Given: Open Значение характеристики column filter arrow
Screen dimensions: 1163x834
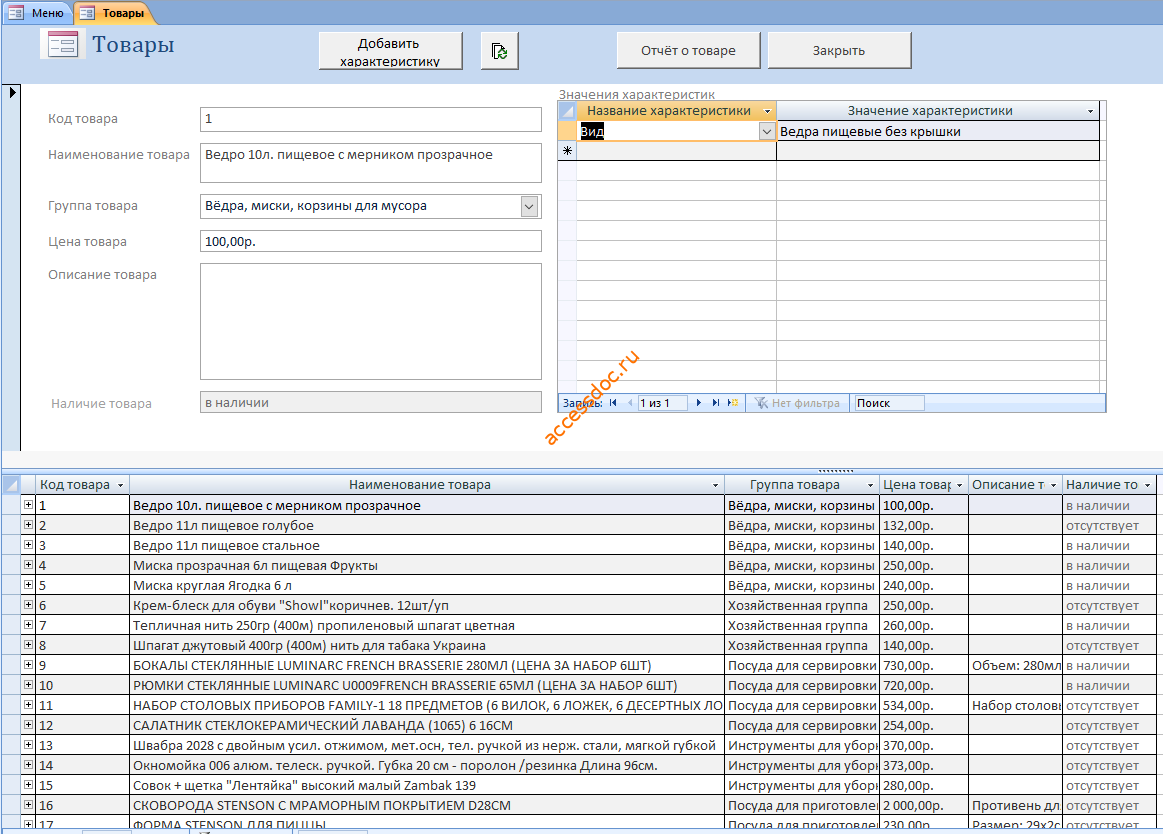Looking at the screenshot, I should pos(1090,111).
